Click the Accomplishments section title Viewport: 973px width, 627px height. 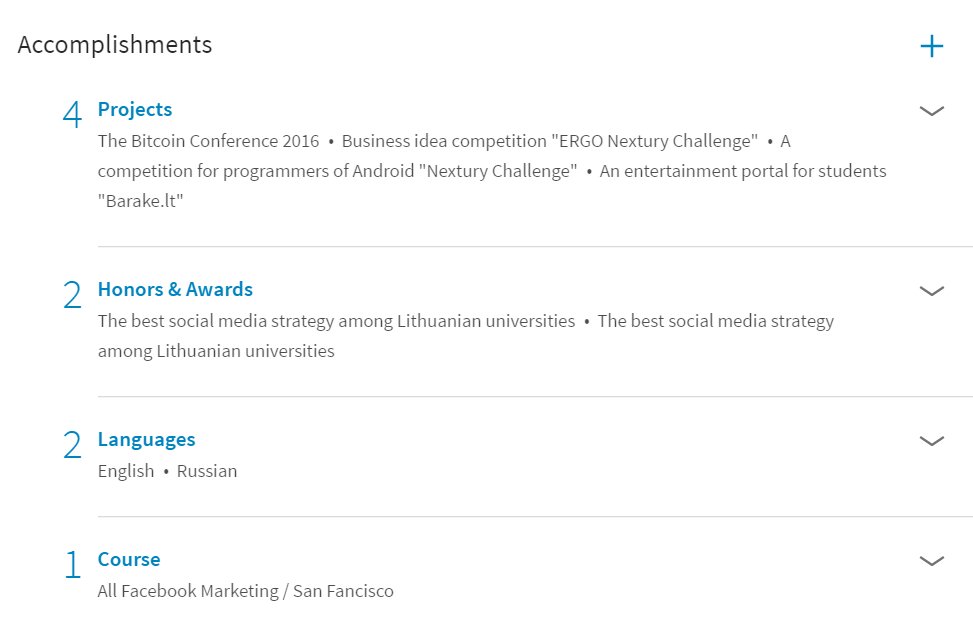115,45
